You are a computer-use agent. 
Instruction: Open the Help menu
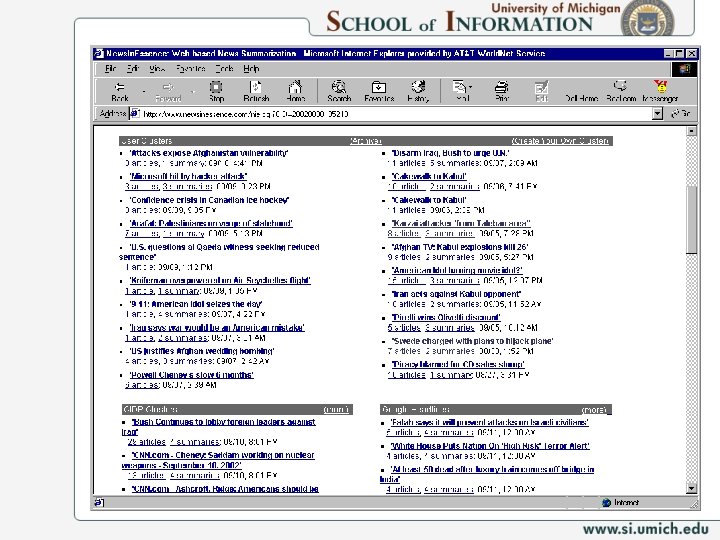coord(251,69)
